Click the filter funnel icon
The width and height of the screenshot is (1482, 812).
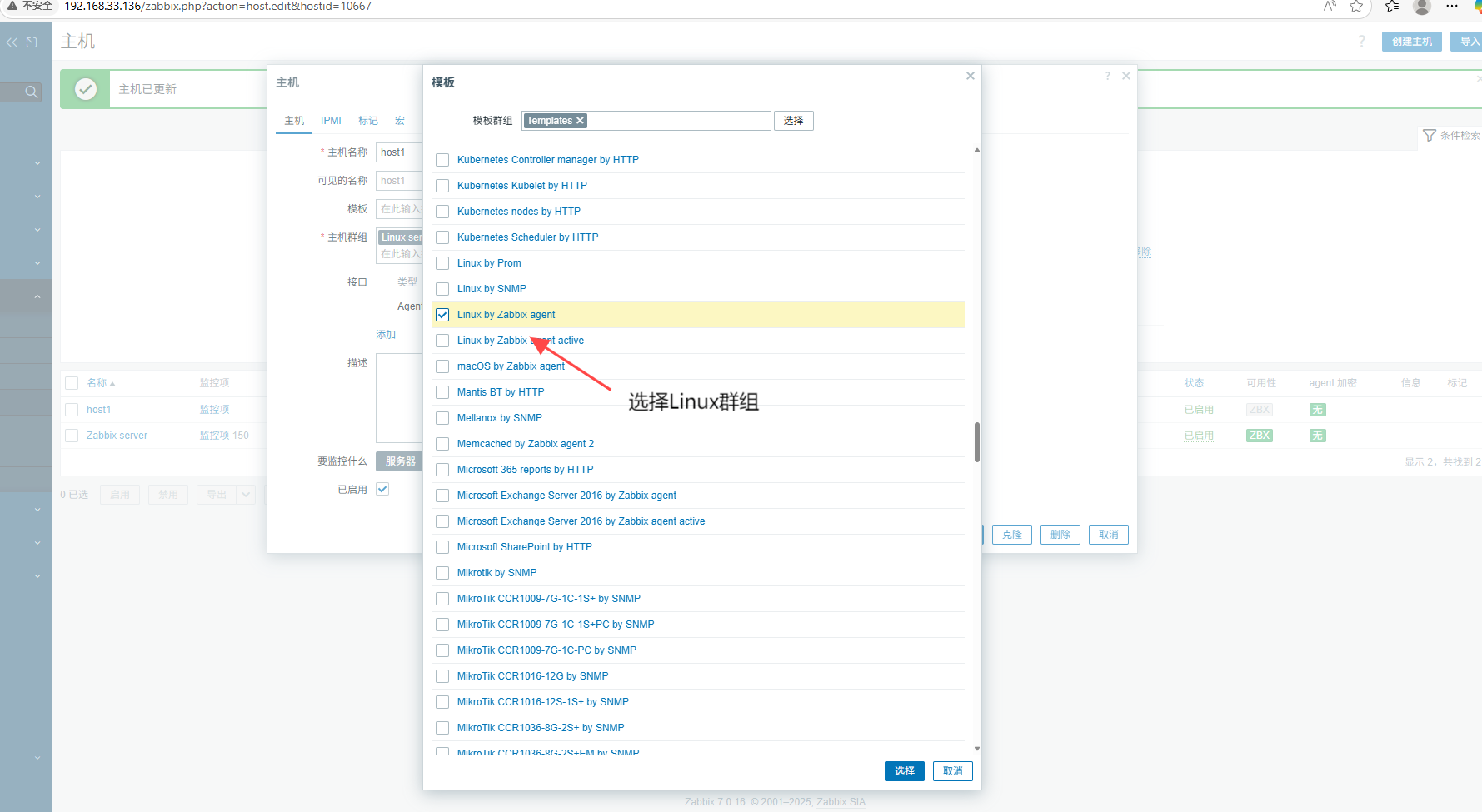1430,135
